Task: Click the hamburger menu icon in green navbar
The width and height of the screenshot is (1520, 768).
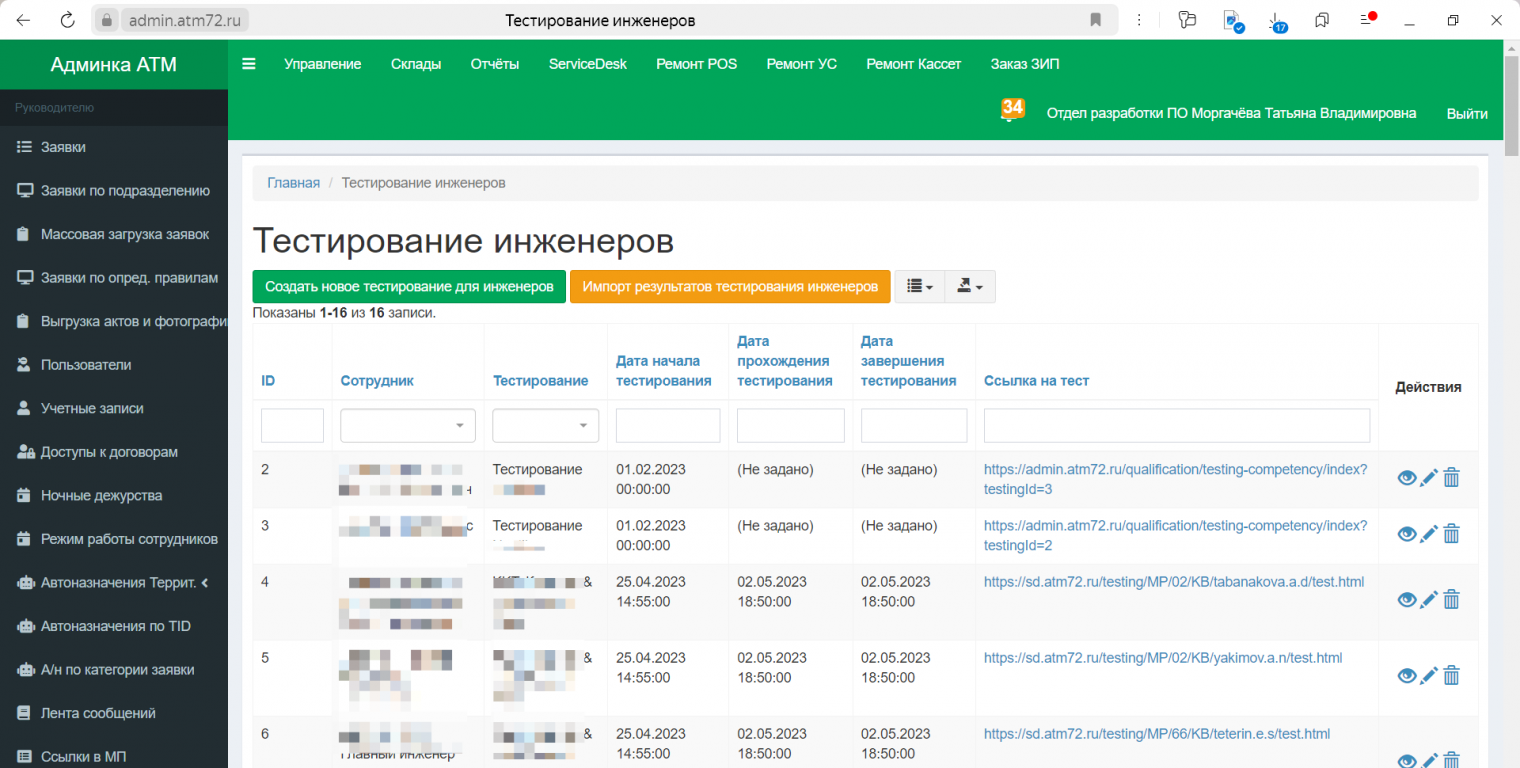Action: [249, 64]
